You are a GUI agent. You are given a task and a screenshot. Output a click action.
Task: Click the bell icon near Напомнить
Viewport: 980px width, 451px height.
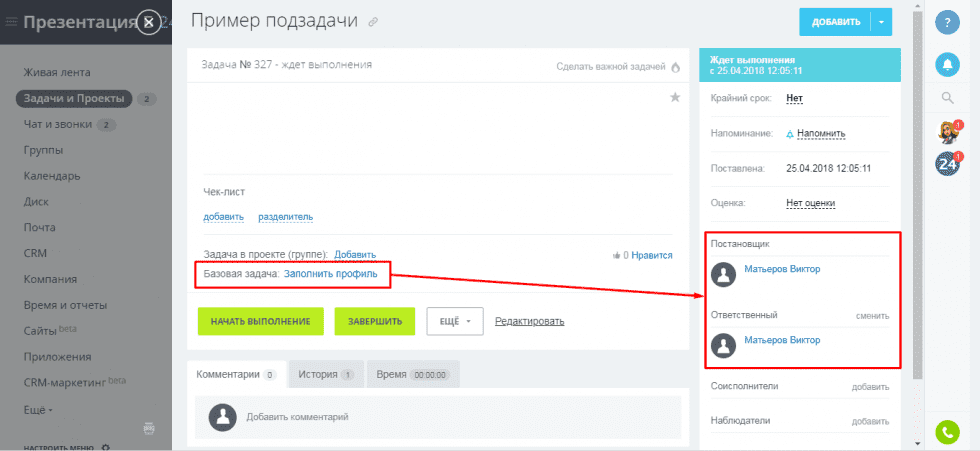(790, 134)
